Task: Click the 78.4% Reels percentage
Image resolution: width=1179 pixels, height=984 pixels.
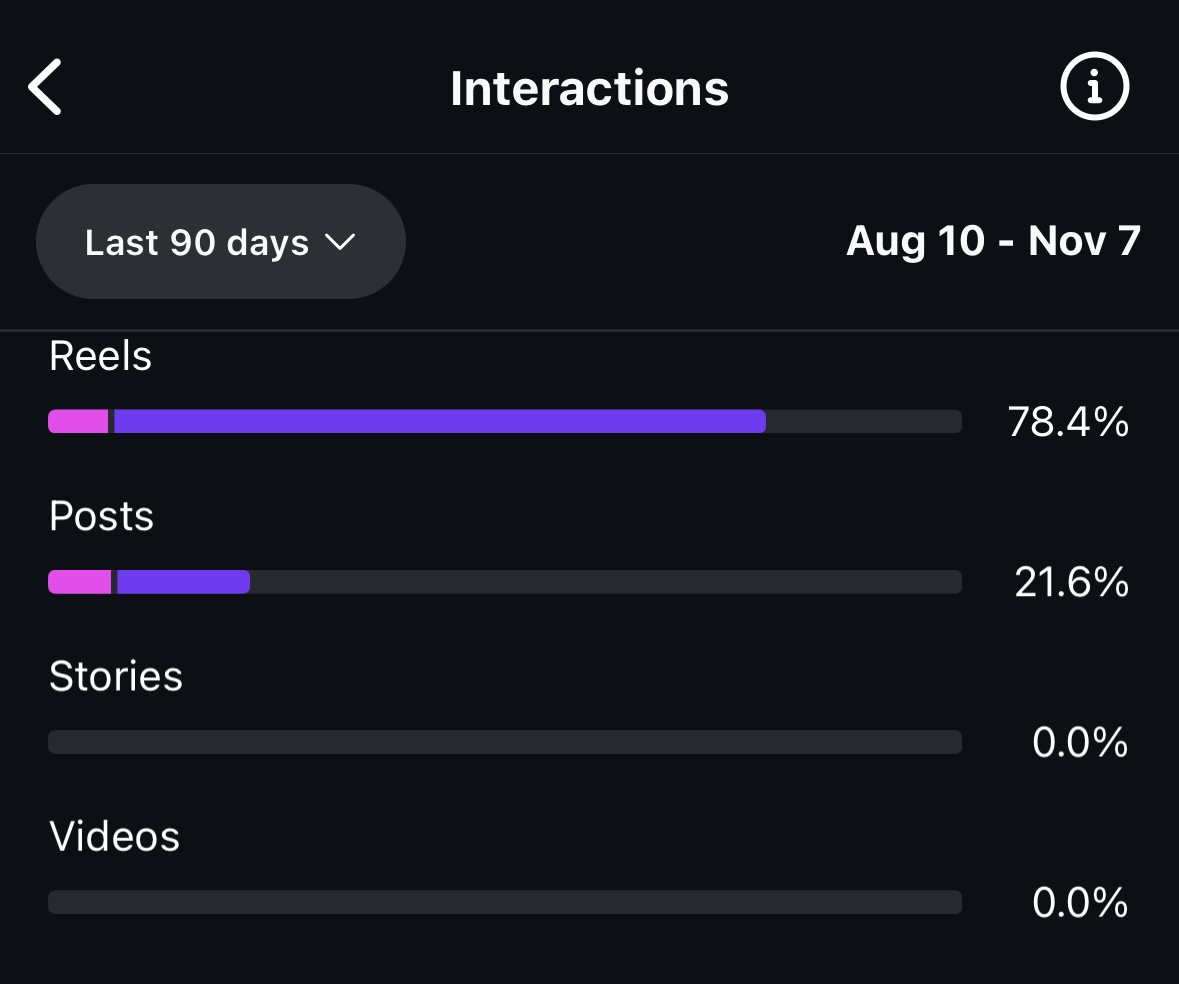Action: point(1068,423)
